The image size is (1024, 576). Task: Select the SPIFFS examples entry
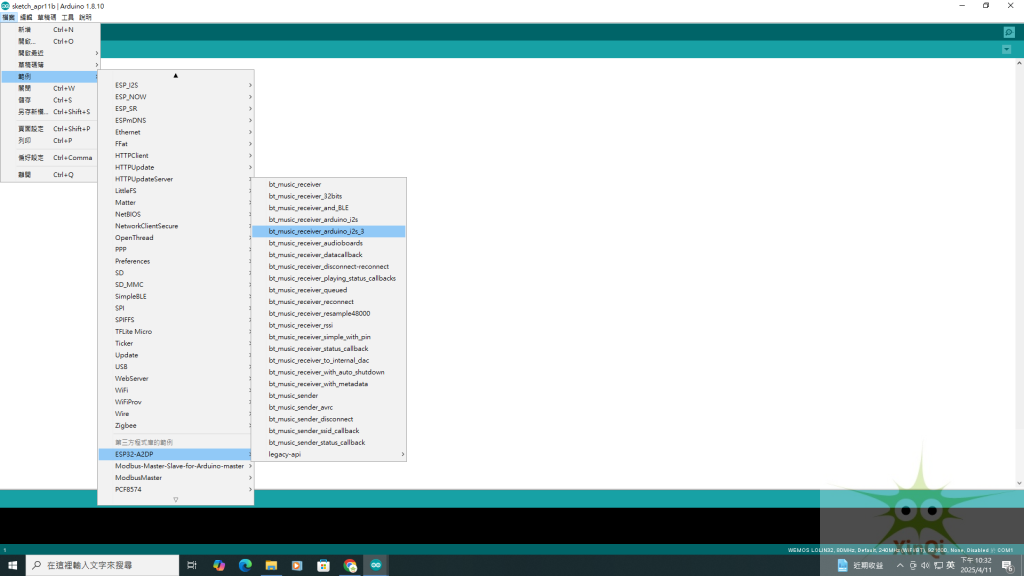pyautogui.click(x=176, y=319)
